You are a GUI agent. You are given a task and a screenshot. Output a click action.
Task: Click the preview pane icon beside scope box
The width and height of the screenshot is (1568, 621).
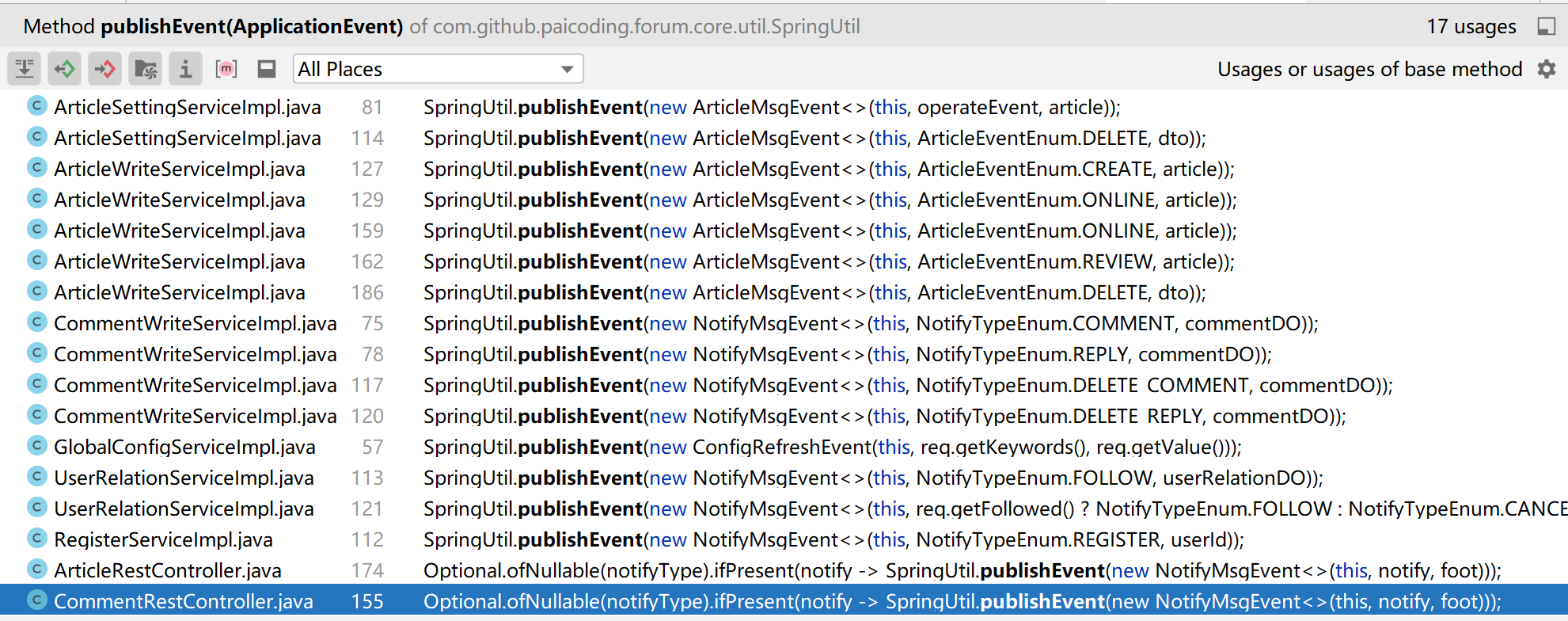(267, 69)
